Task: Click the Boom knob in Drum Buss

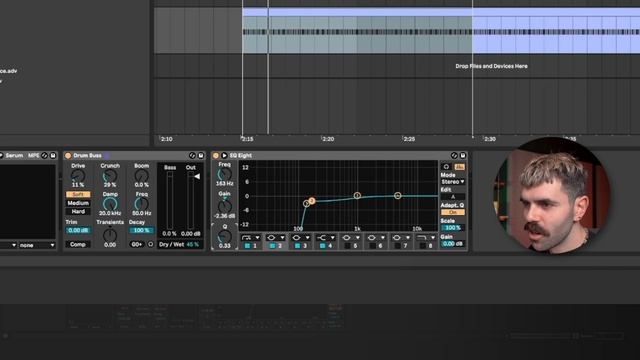Action: [x=142, y=176]
